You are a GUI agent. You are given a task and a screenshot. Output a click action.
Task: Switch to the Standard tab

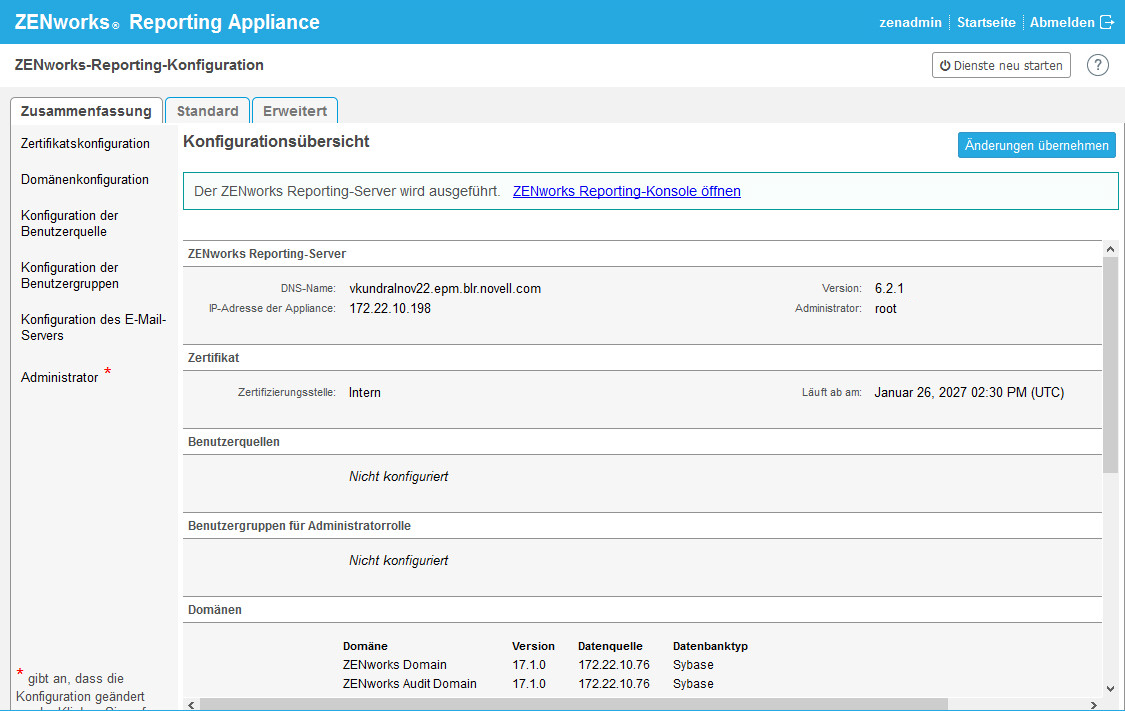pyautogui.click(x=207, y=111)
